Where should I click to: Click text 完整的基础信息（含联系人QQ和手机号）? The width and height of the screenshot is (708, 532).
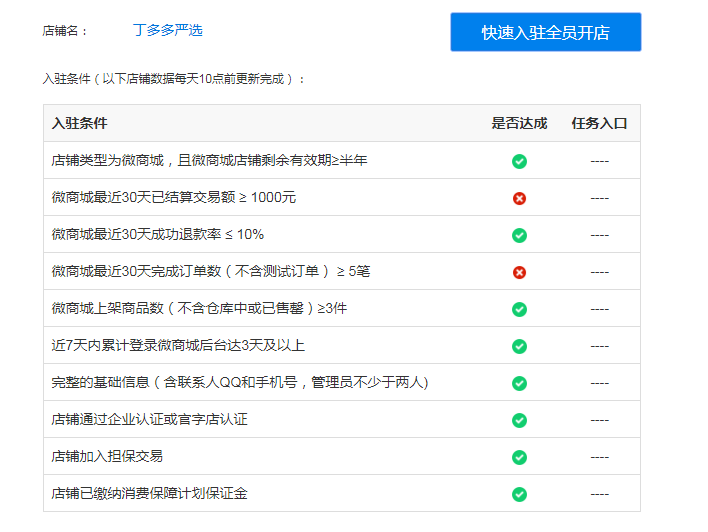coord(239,383)
